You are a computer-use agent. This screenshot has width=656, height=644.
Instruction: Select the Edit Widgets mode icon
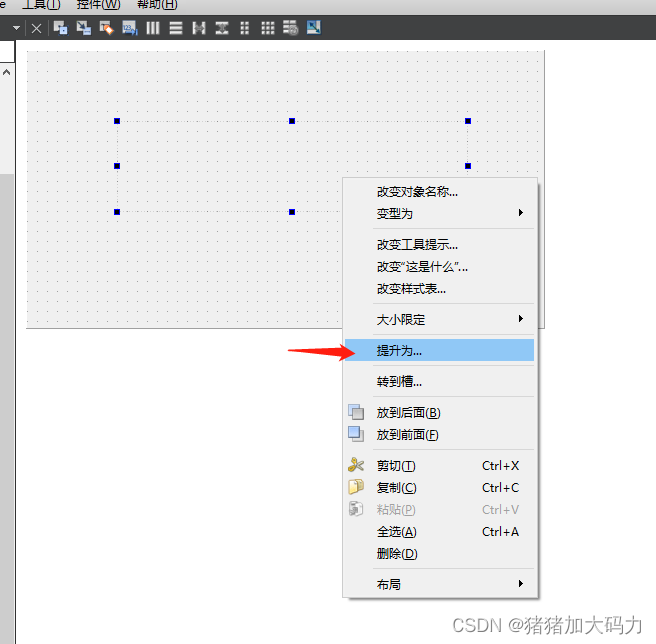pyautogui.click(x=61, y=28)
